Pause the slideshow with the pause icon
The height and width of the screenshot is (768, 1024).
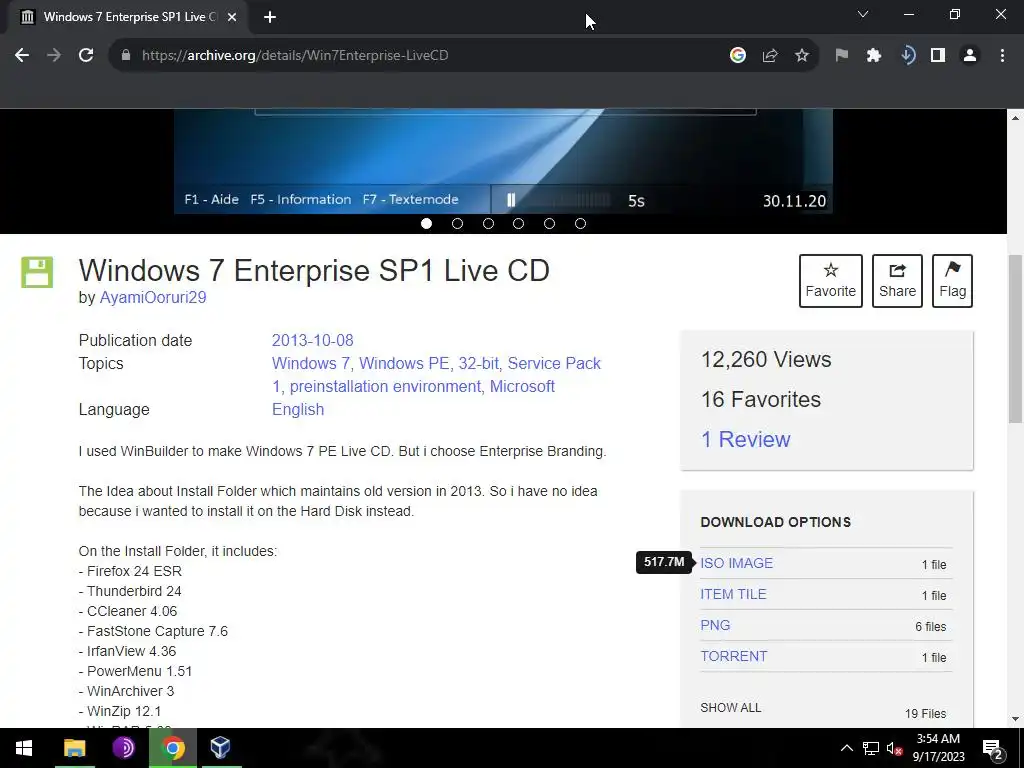tap(511, 200)
